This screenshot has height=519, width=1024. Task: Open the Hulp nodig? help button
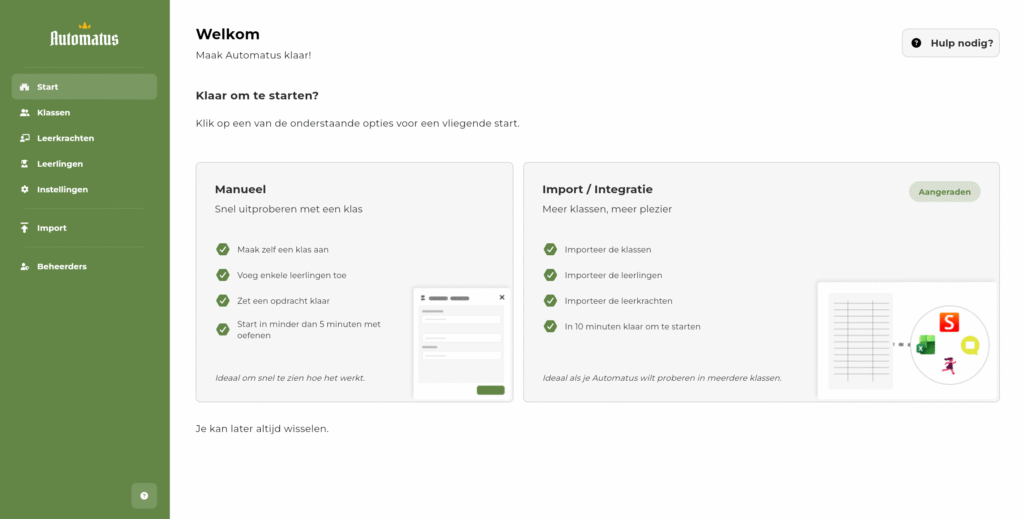950,43
